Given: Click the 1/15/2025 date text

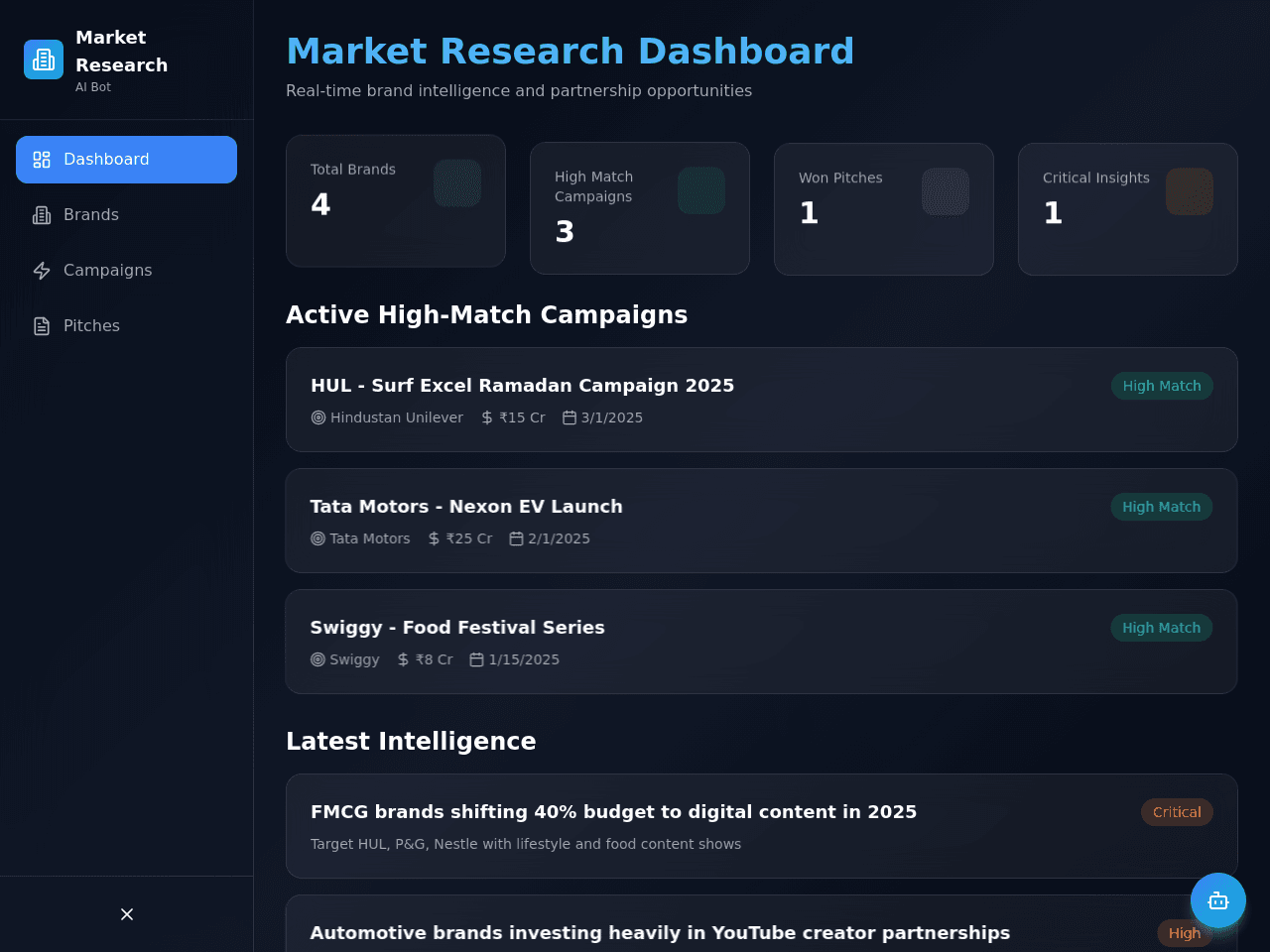Looking at the screenshot, I should [524, 659].
